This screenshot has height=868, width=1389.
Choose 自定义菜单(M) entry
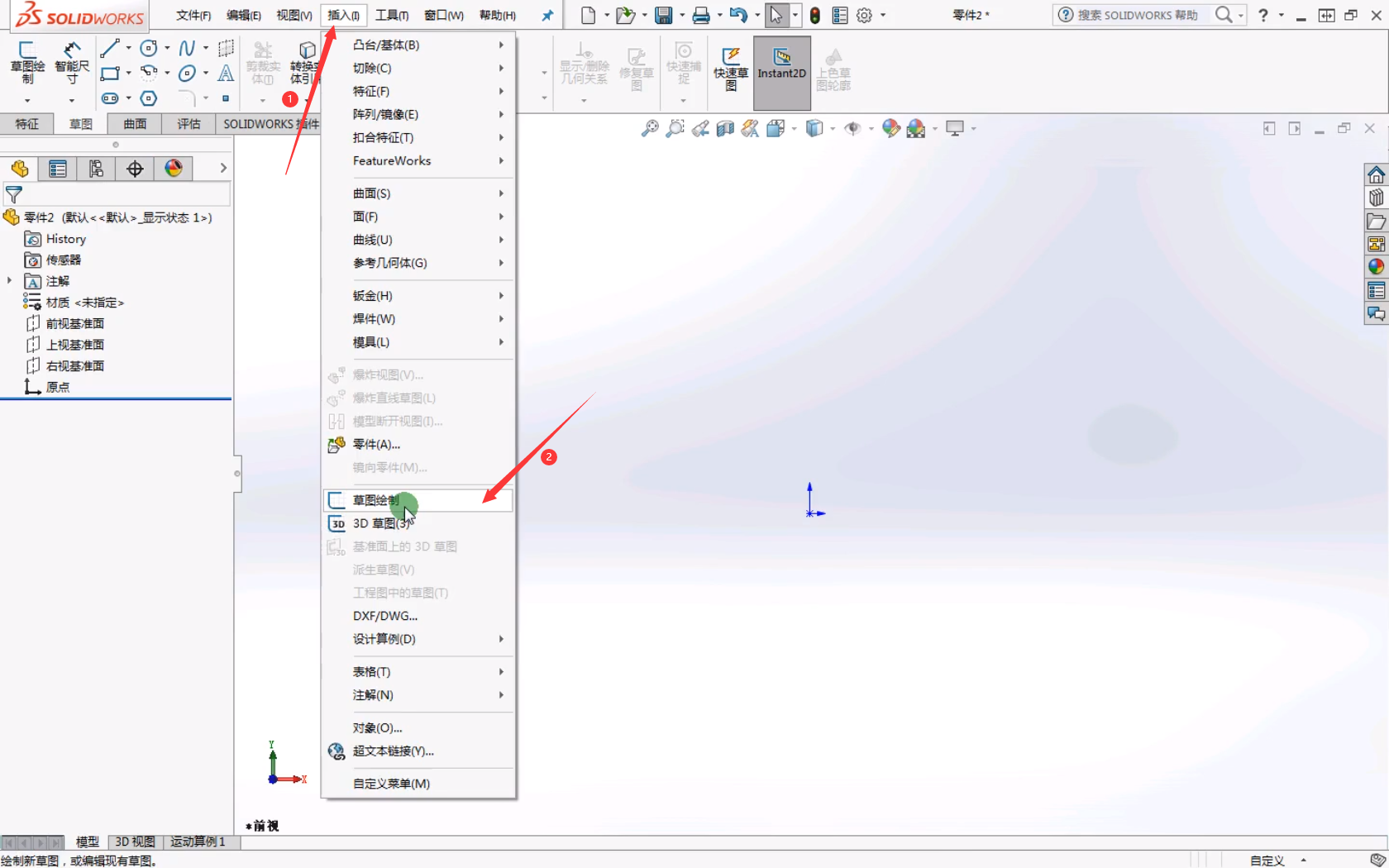coord(418,784)
